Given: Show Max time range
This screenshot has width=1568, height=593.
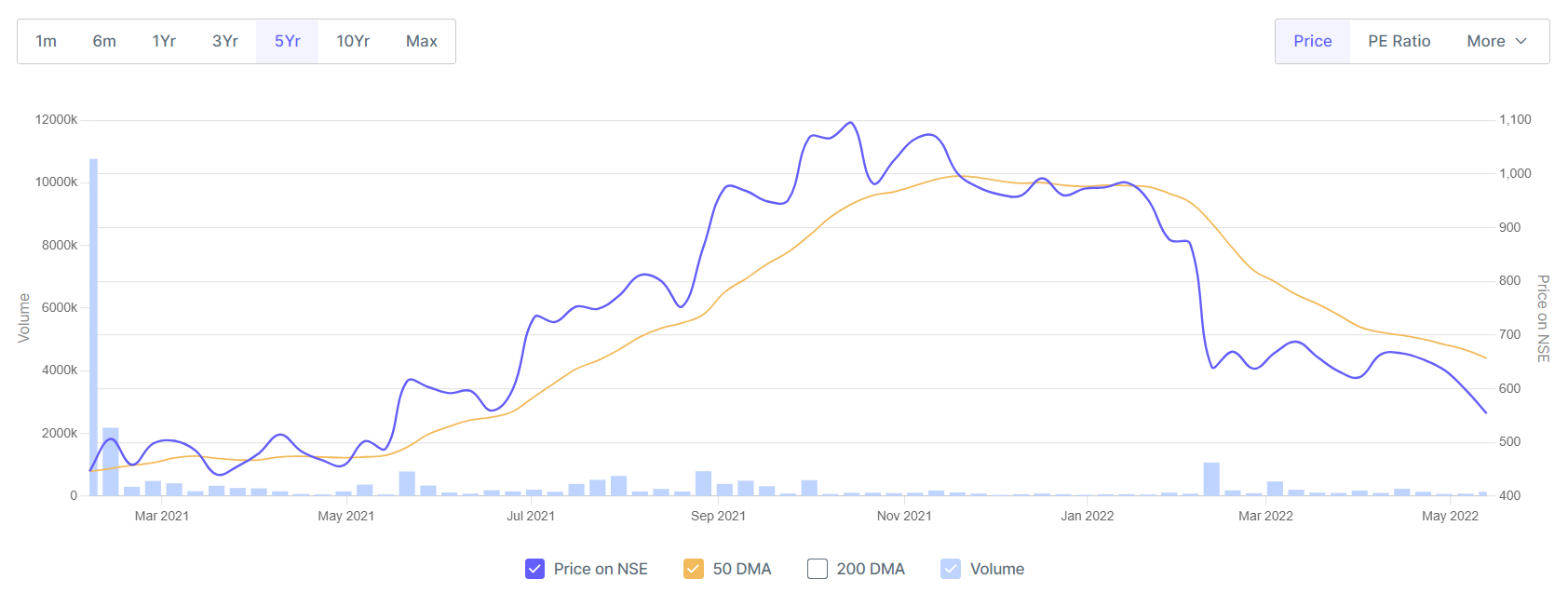Looking at the screenshot, I should click(x=421, y=41).
